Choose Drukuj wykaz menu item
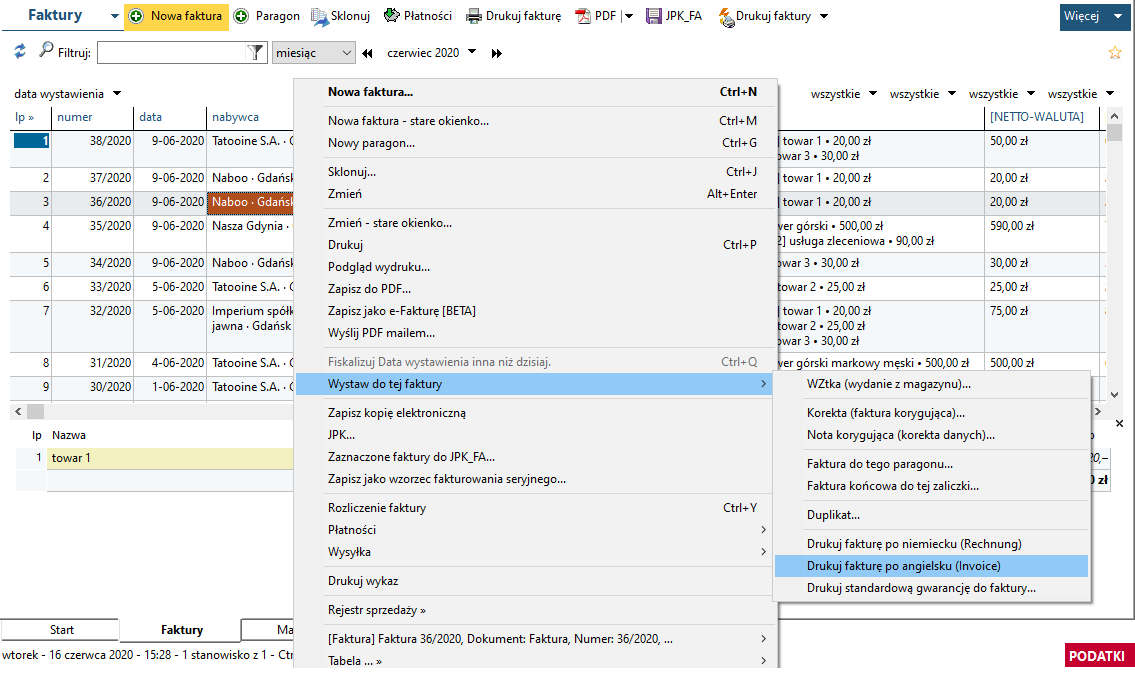 [536, 580]
